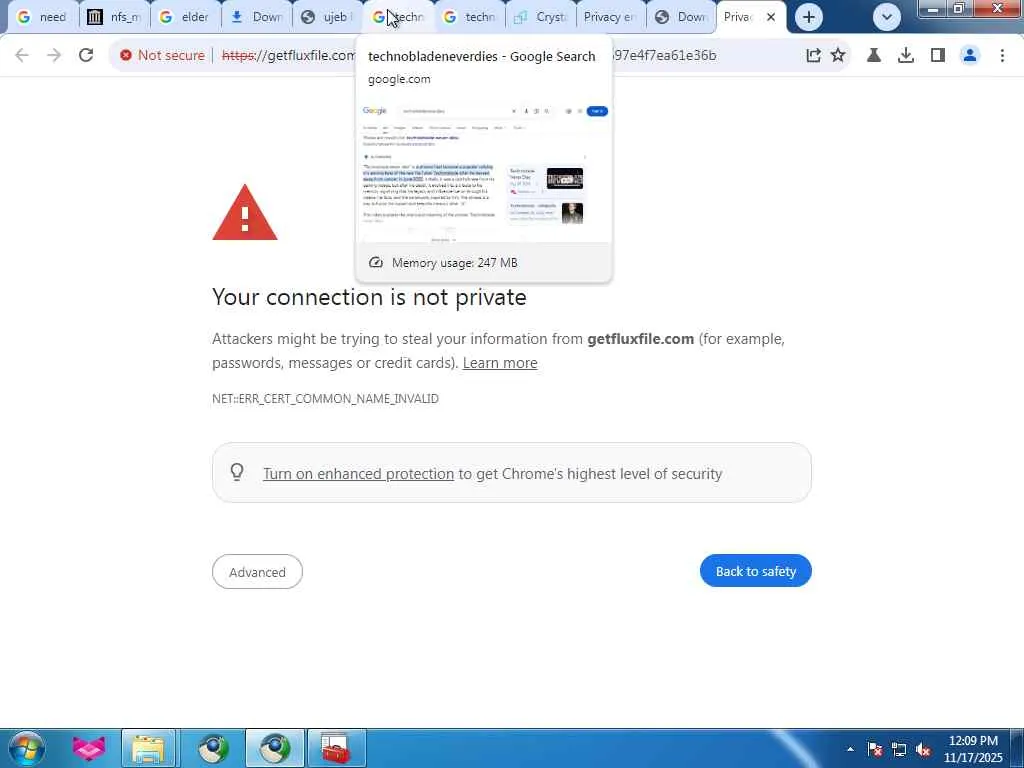Click the Action Center flag tray icon
Image resolution: width=1024 pixels, height=768 pixels.
(x=875, y=749)
